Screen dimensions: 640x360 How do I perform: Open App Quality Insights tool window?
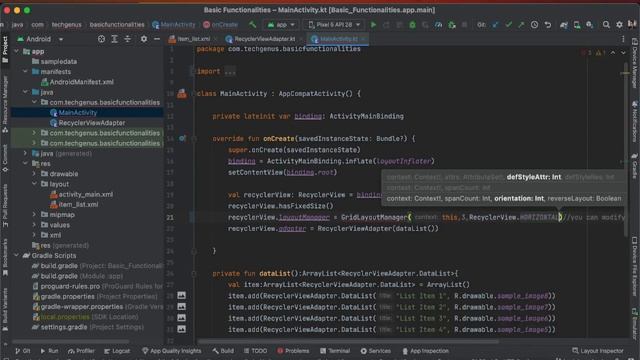click(171, 351)
